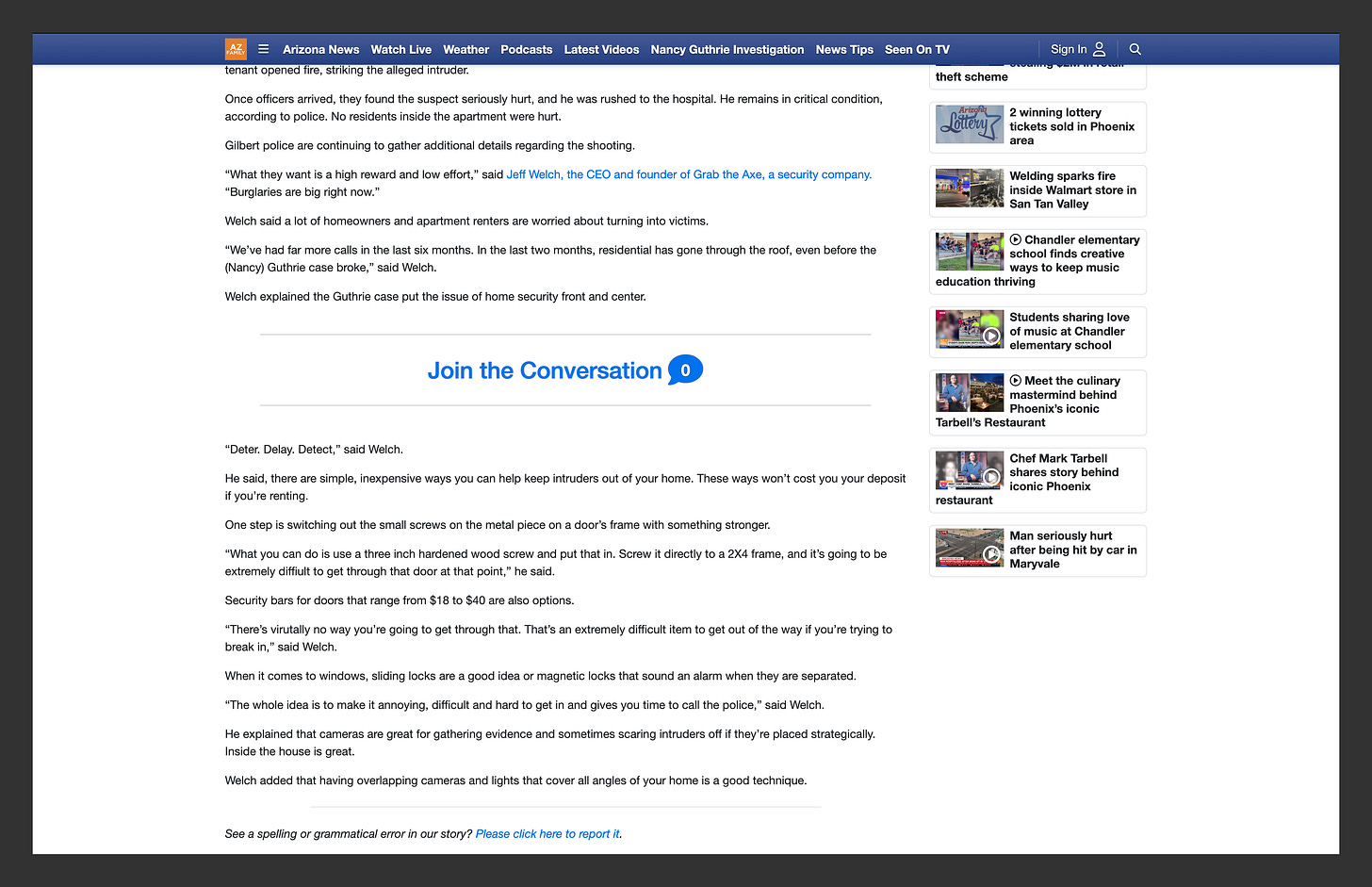
Task: Go to Arizona News section
Action: 321,50
